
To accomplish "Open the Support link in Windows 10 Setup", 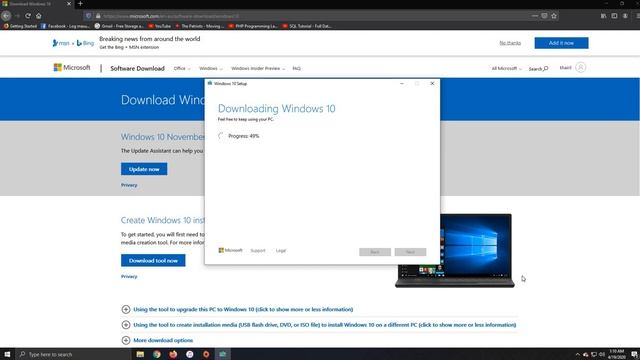I will 258,251.
